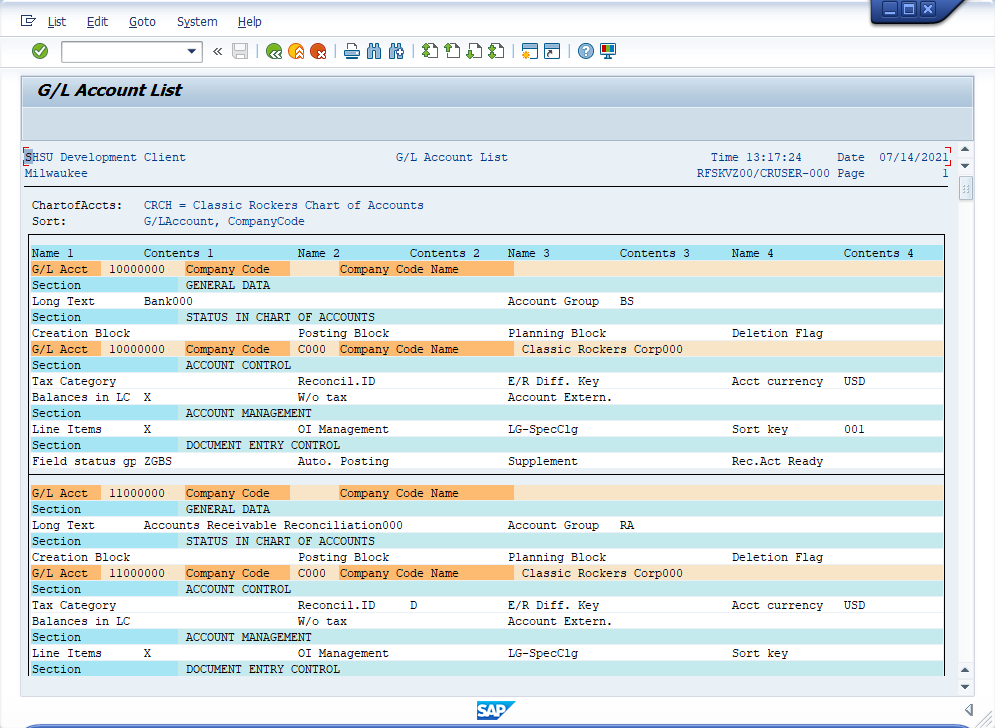The image size is (995, 728).
Task: Click the 'Milwaukee' text
Action: (x=56, y=173)
